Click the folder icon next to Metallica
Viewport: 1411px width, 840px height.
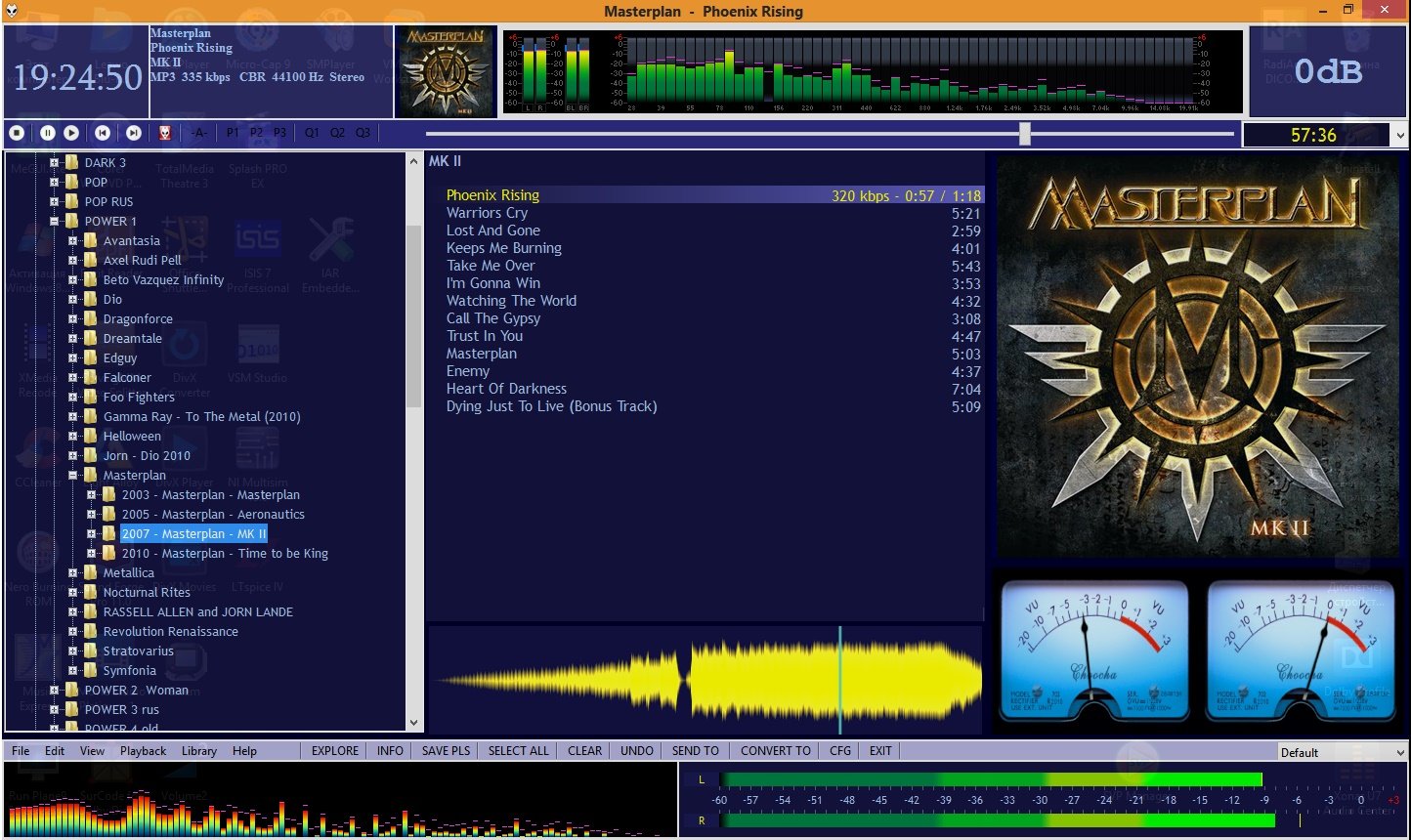[x=90, y=573]
